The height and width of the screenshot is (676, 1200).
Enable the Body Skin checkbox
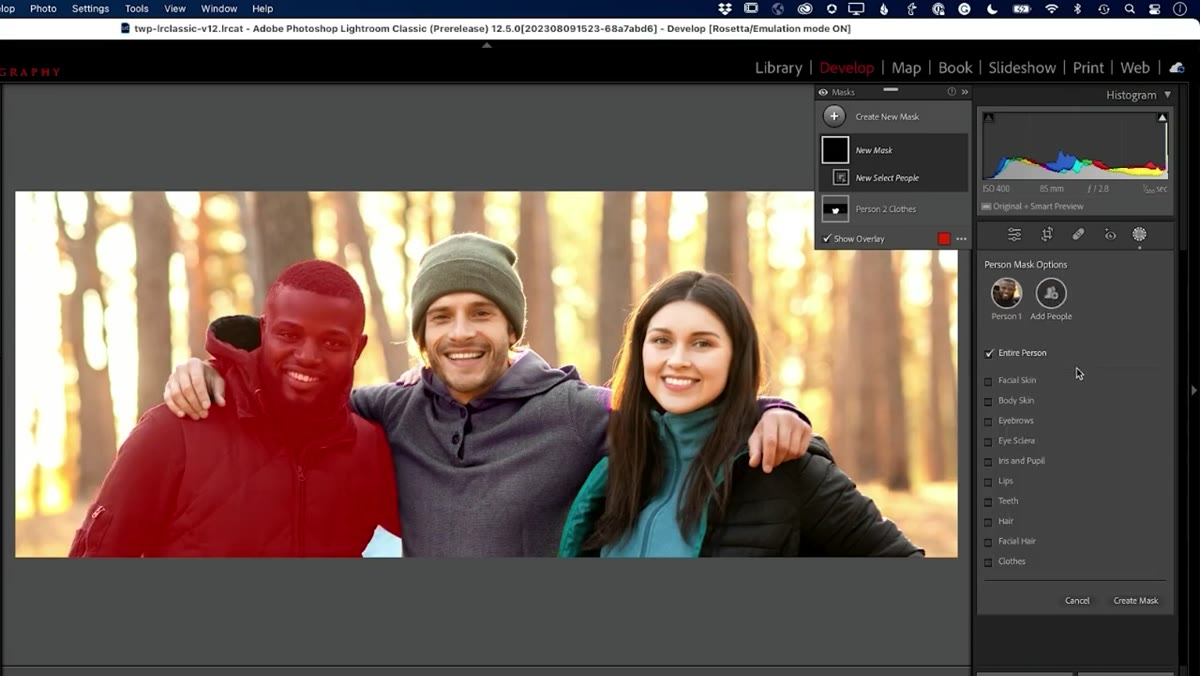[x=989, y=401]
